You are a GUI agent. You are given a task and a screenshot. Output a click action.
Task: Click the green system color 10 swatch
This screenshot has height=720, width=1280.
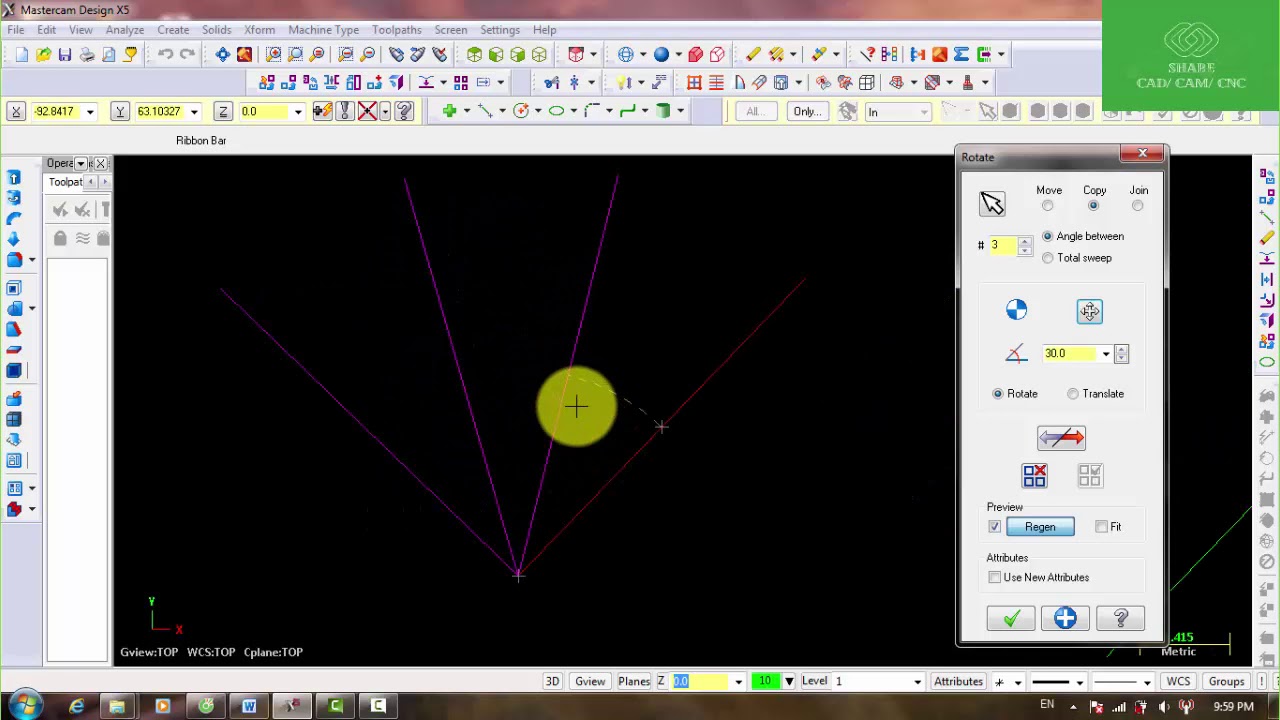[765, 682]
